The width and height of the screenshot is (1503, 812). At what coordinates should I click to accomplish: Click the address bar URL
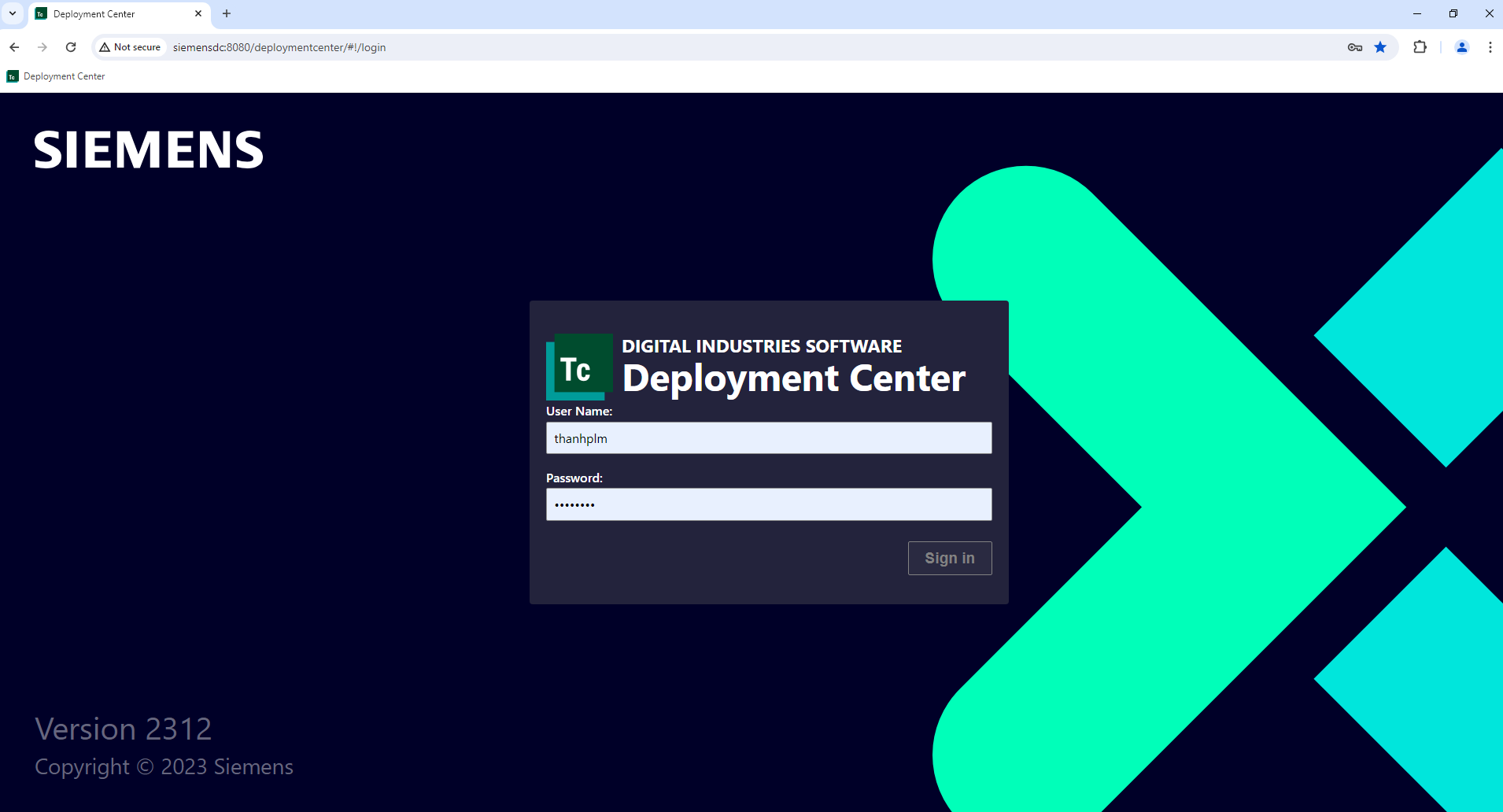point(279,47)
